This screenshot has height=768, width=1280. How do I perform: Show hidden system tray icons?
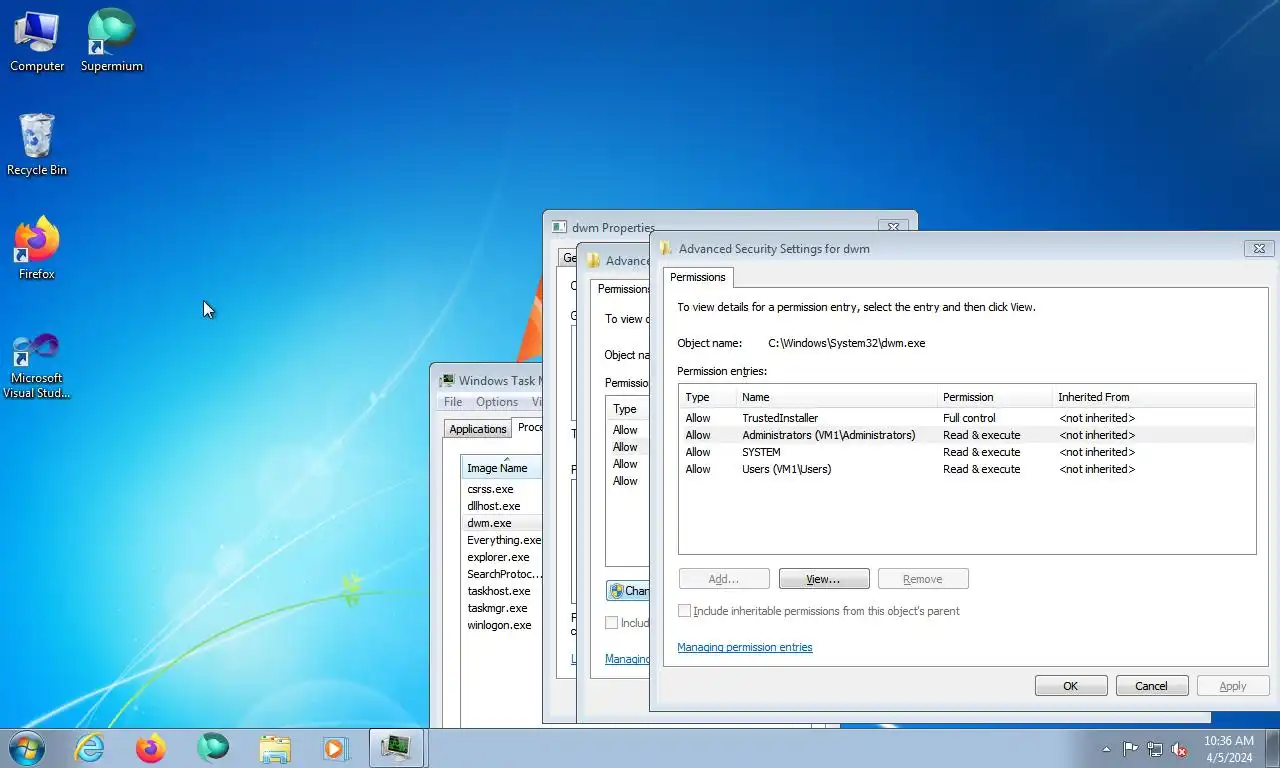click(x=1106, y=749)
